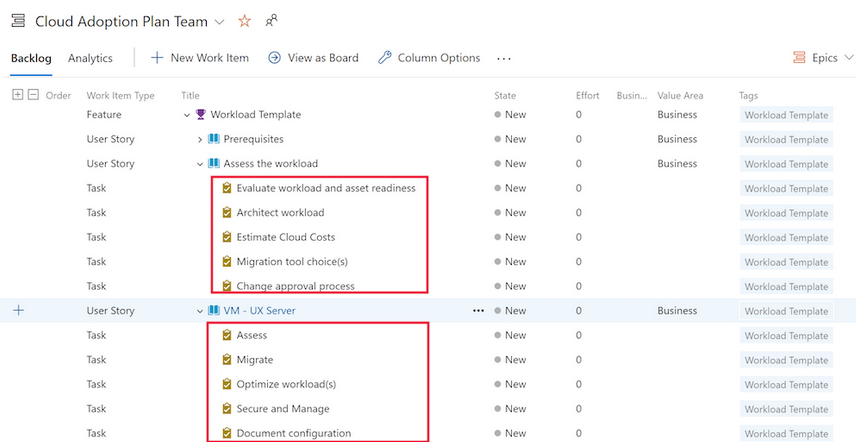The height and width of the screenshot is (442, 856).
Task: Click the Document configuration title
Action: point(294,433)
